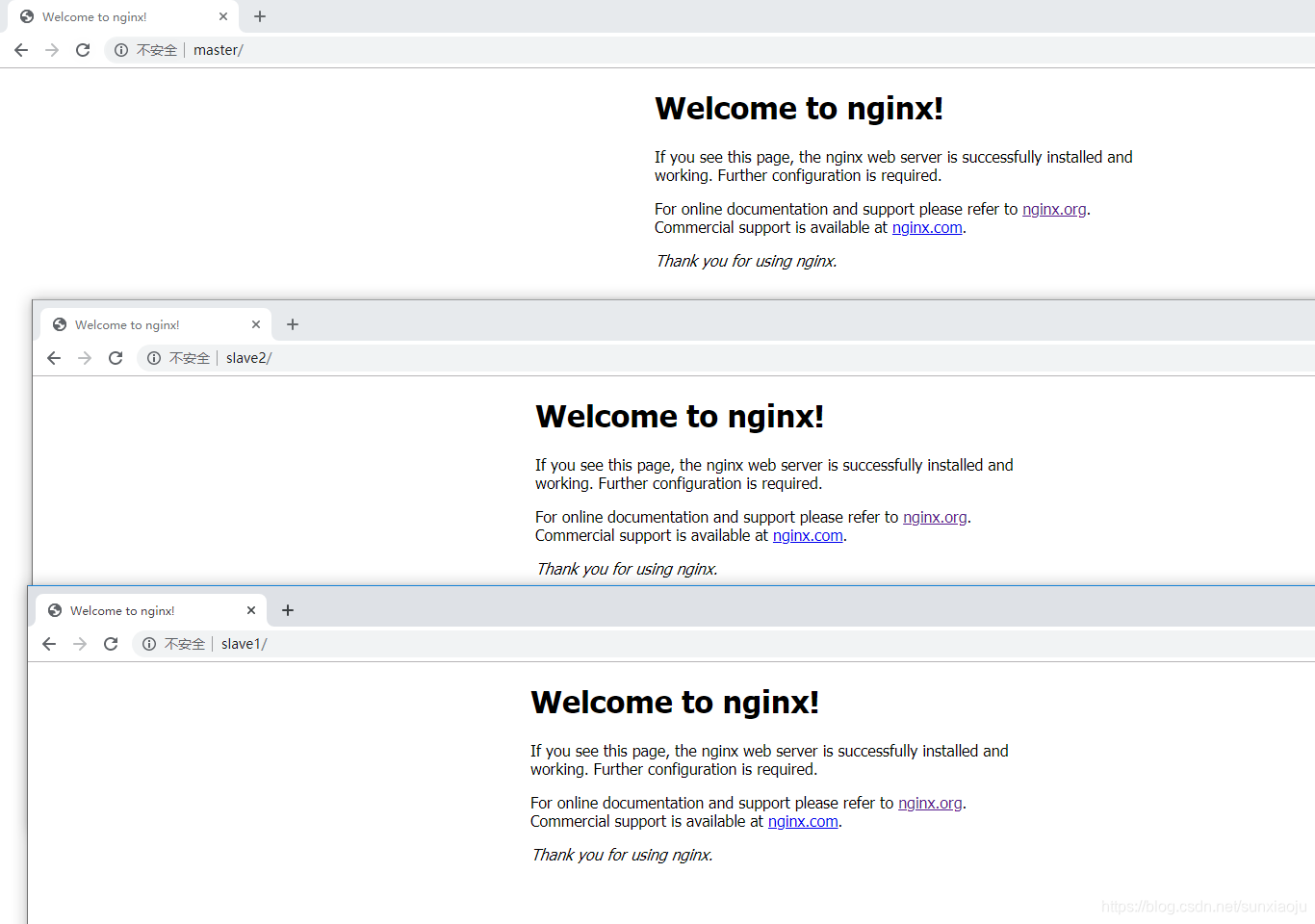Open site info icon beside master URL

(121, 50)
